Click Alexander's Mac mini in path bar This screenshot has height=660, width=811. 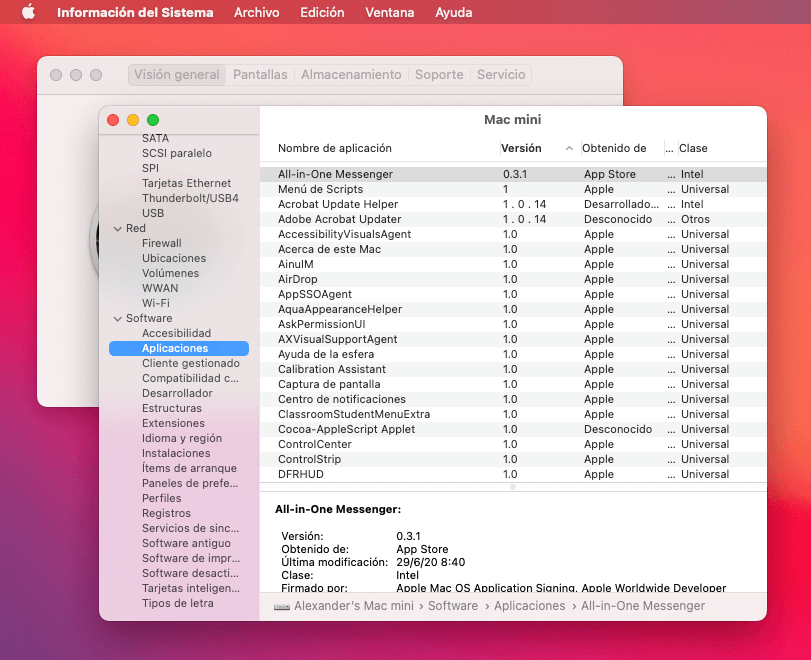[x=354, y=606]
